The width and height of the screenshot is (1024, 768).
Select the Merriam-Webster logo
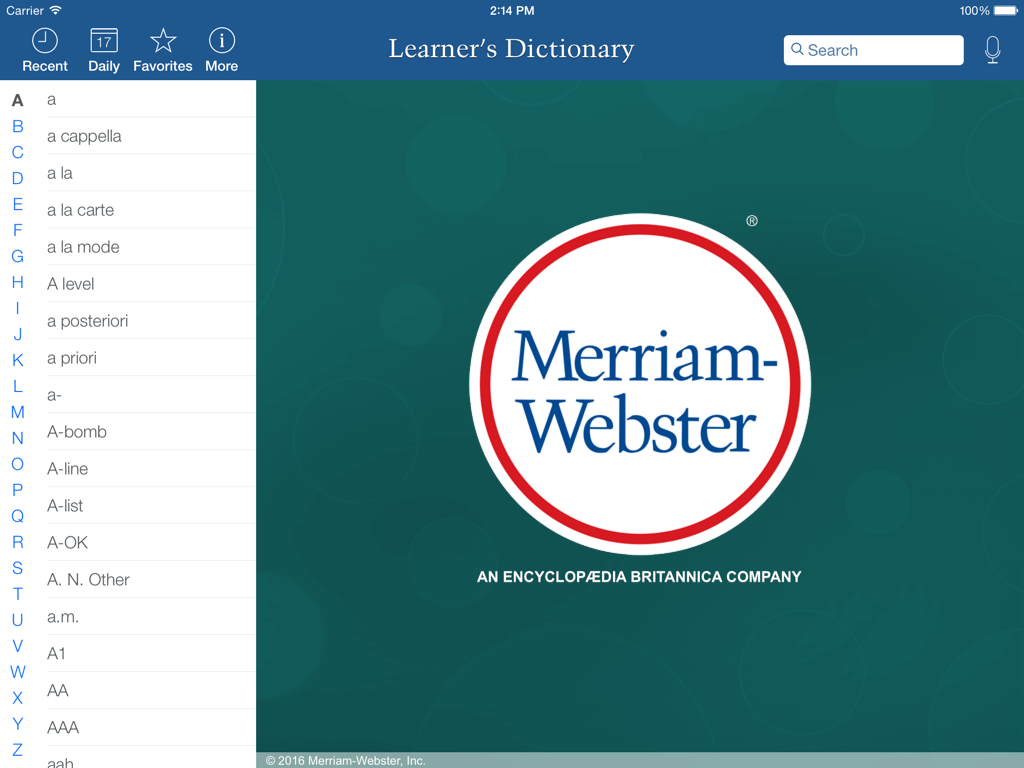point(639,383)
